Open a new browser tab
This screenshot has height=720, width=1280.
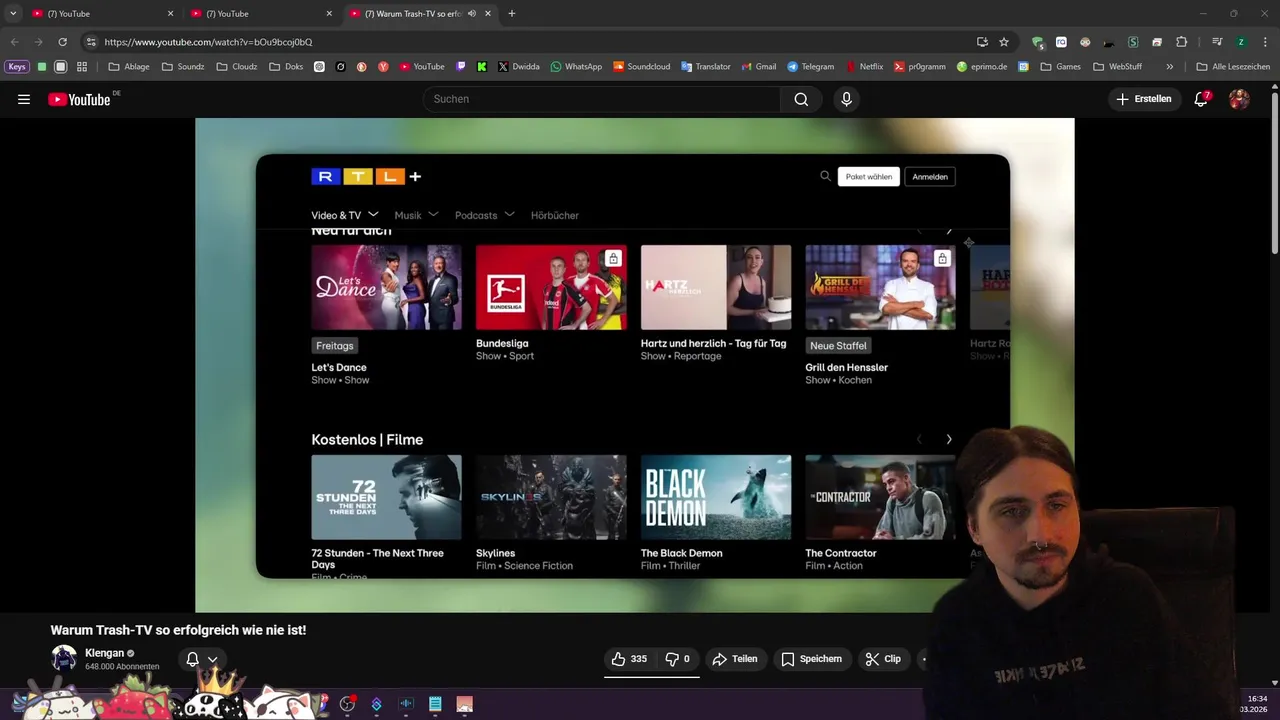(512, 14)
